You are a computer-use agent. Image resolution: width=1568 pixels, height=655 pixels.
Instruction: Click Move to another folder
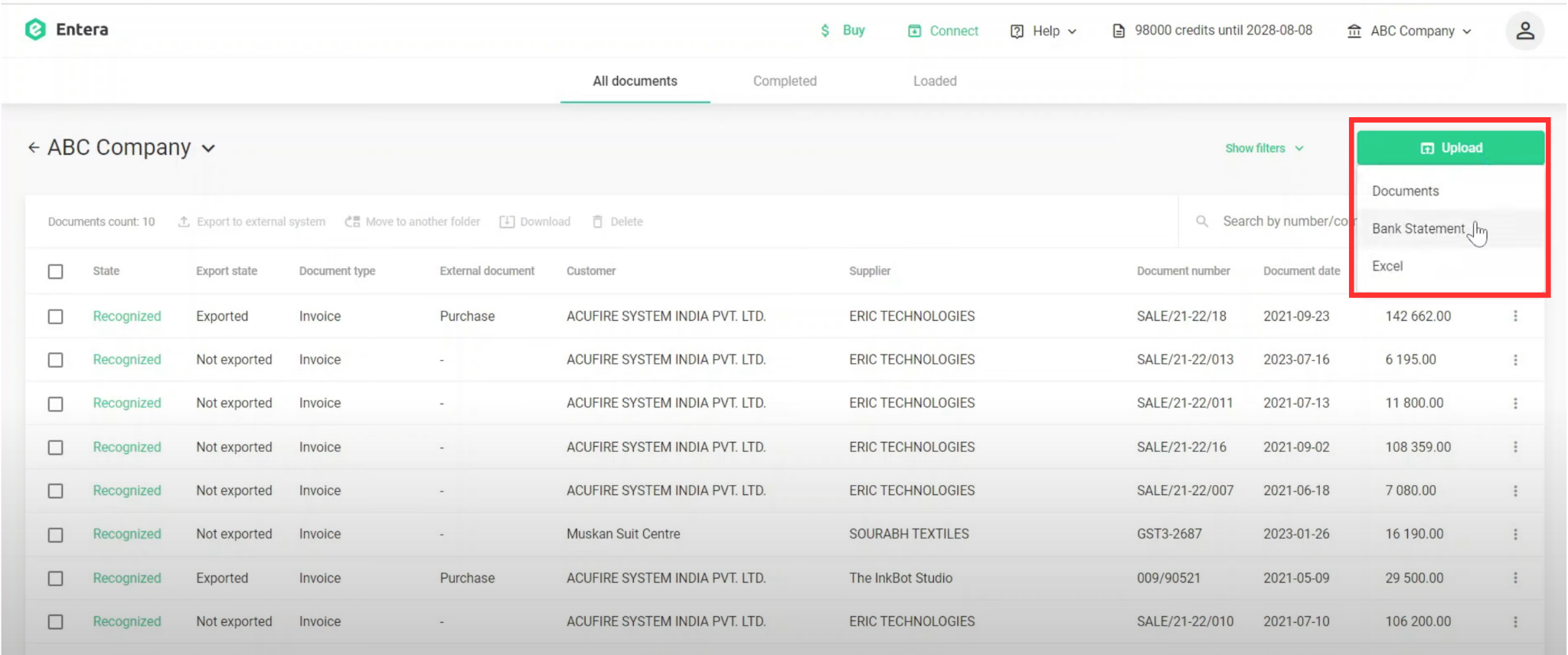point(413,222)
